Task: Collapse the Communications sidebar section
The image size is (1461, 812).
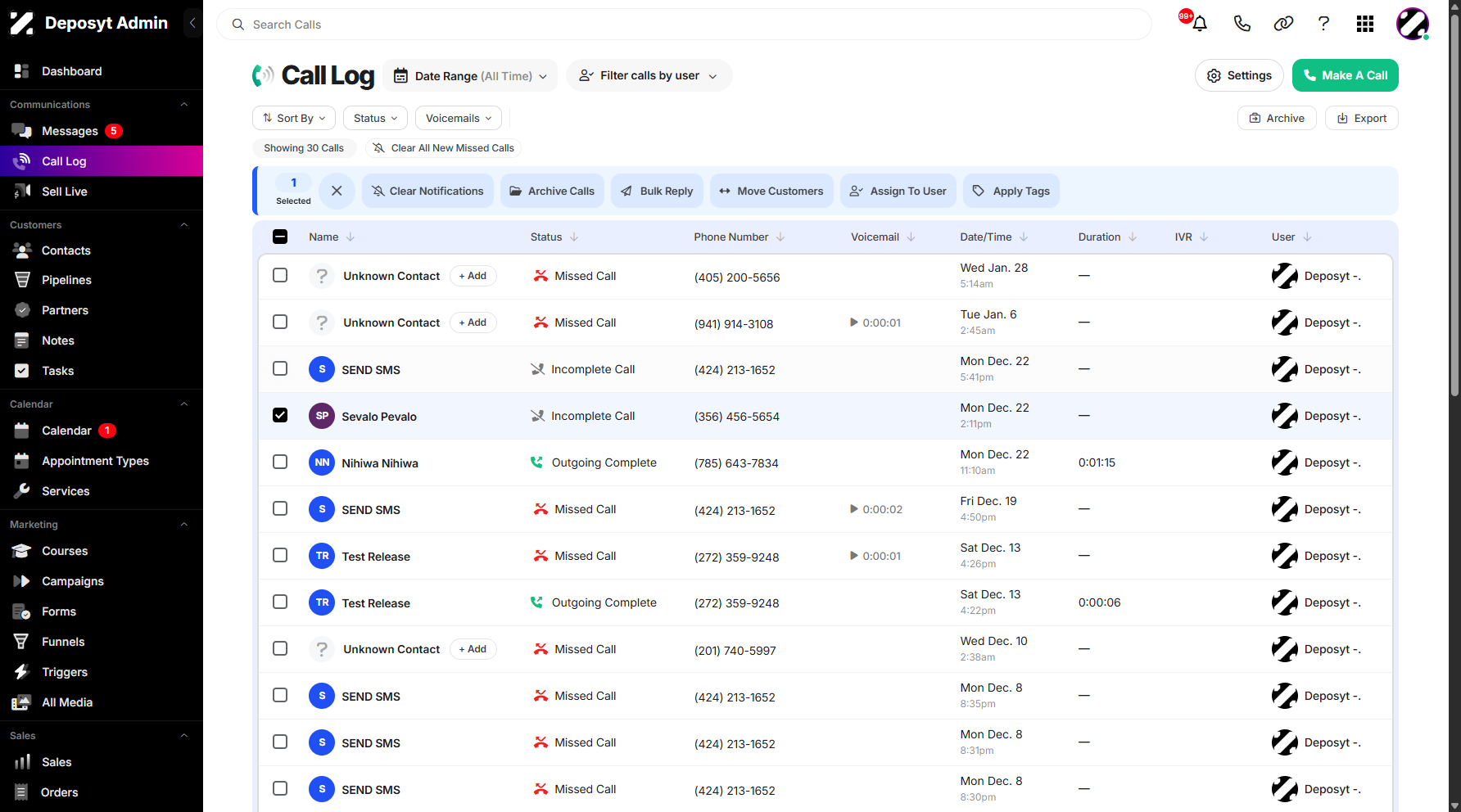Action: pos(184,104)
